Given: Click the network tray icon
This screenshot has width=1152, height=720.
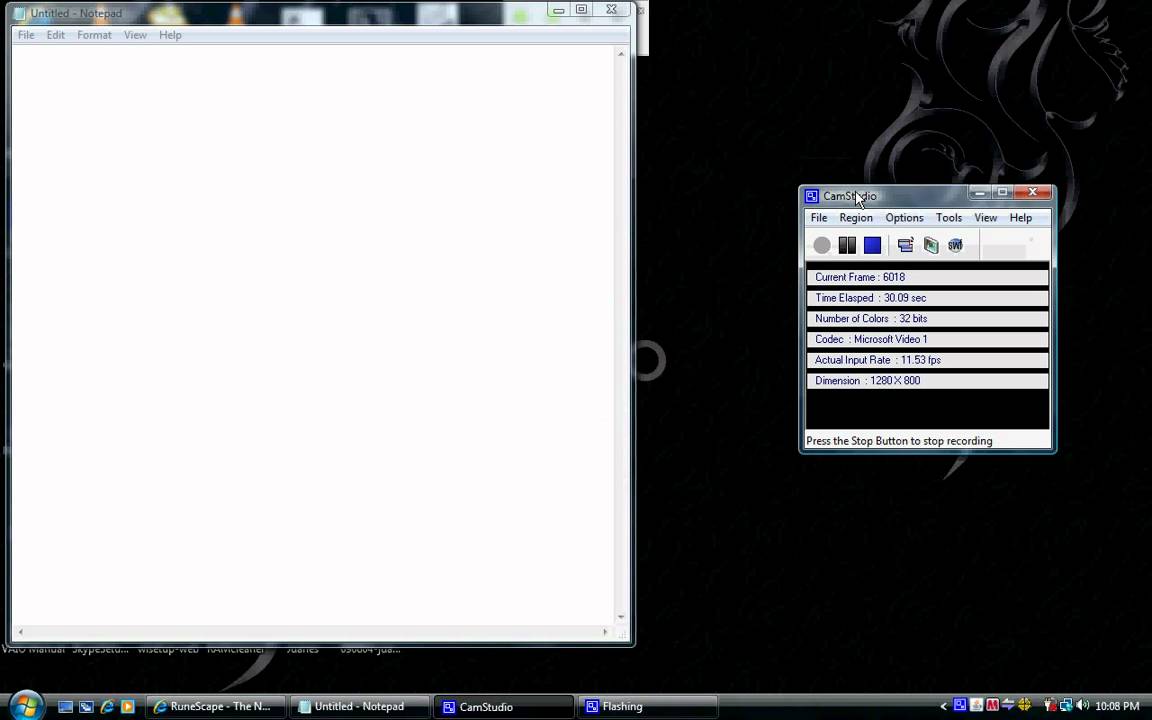Looking at the screenshot, I should 1066,705.
